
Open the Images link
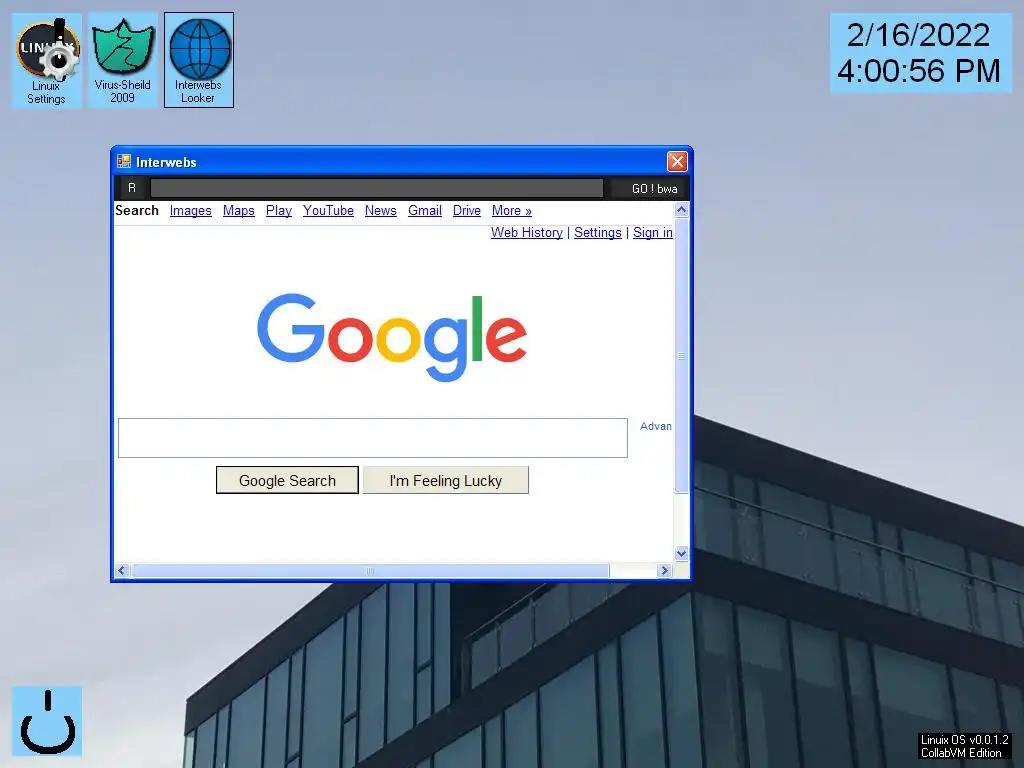pyautogui.click(x=191, y=210)
